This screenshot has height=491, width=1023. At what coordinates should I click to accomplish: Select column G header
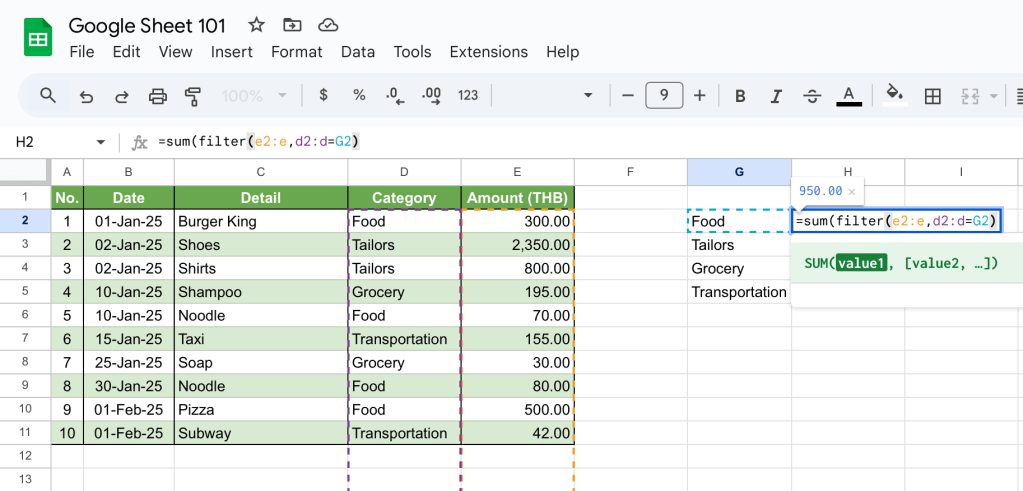click(739, 172)
